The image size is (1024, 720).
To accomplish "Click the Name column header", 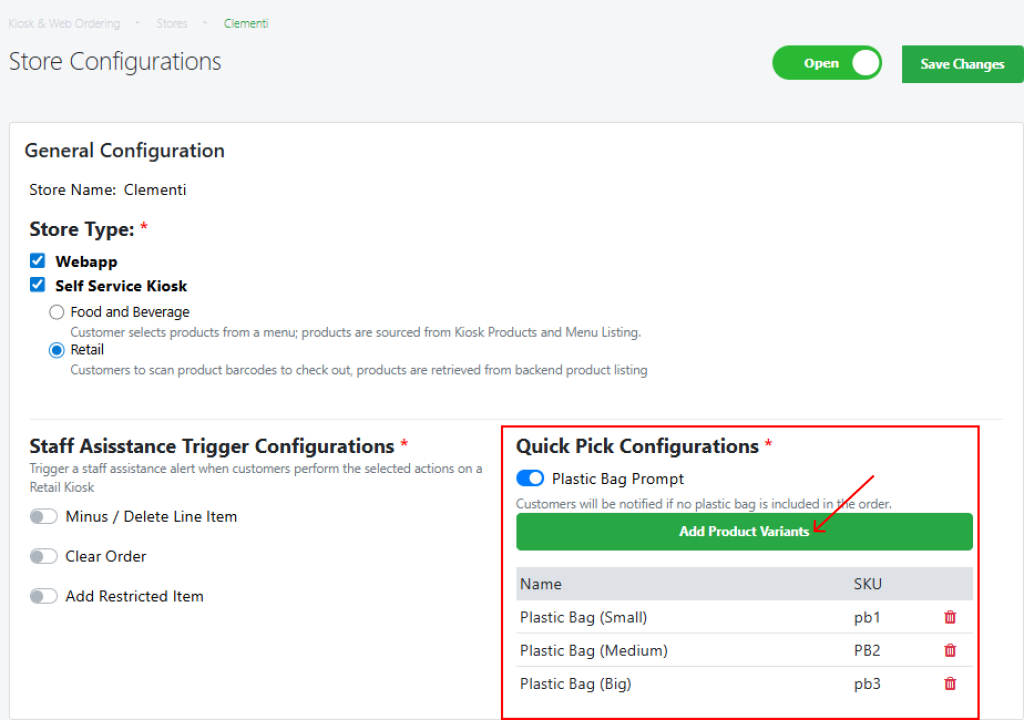I will [541, 584].
